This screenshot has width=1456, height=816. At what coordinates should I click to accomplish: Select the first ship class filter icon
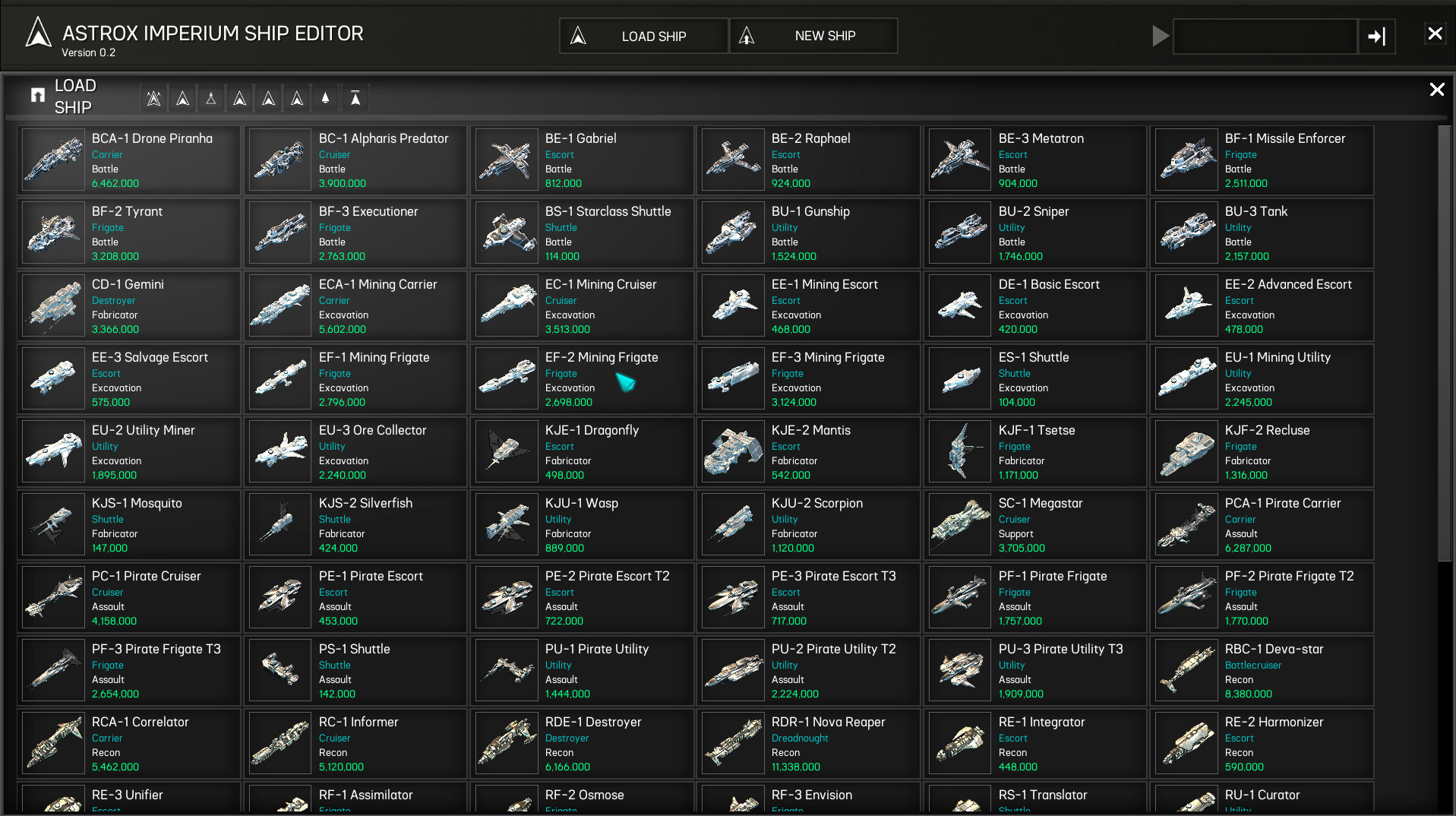click(x=153, y=97)
